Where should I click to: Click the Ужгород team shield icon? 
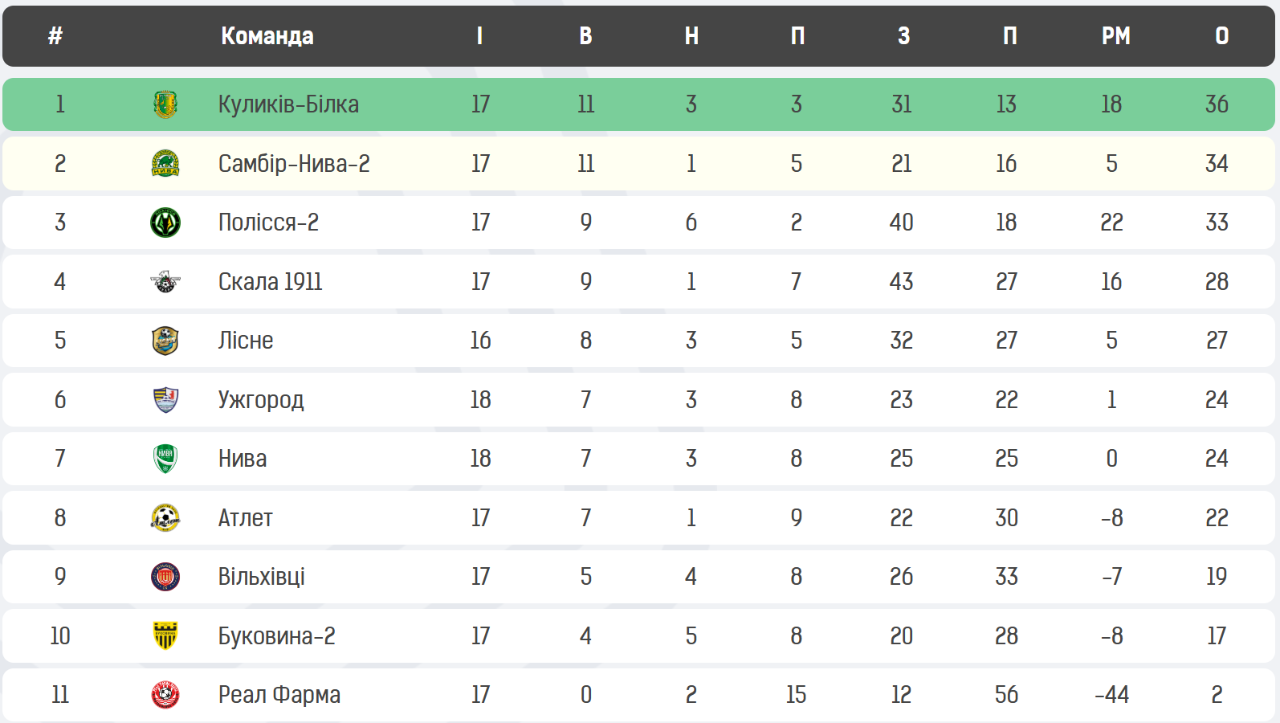[165, 399]
